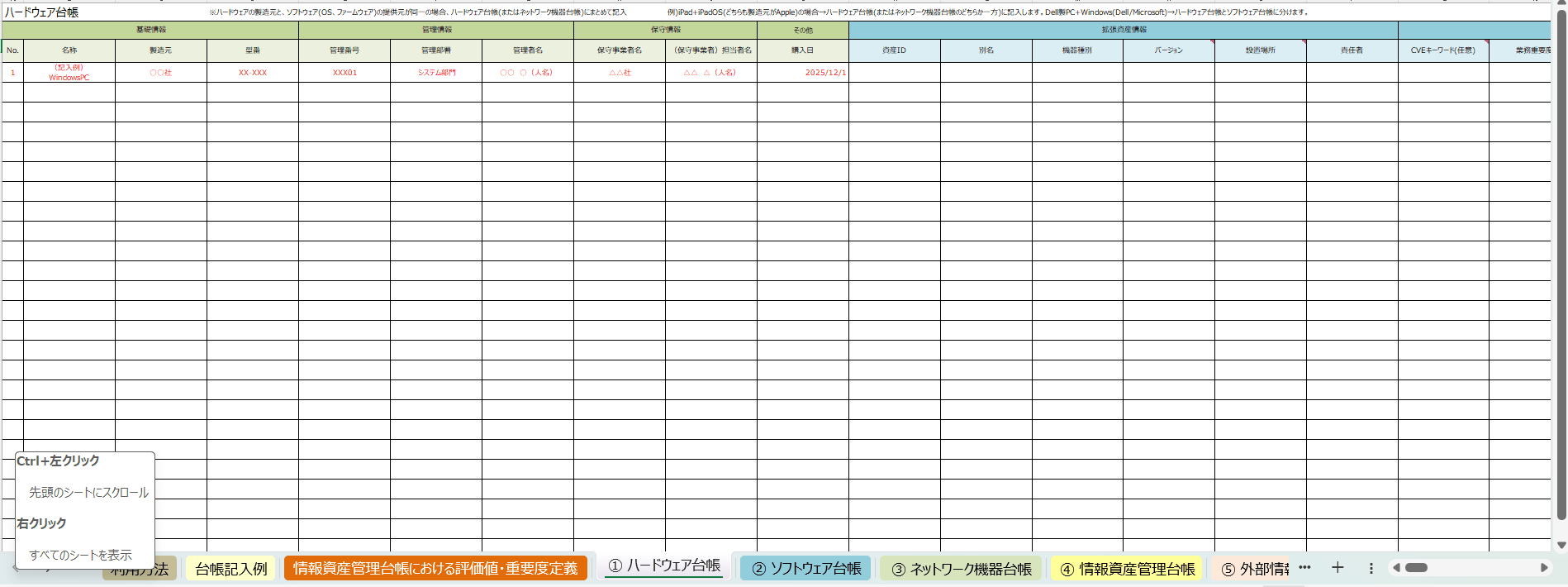Click the システム部門 cell
Viewport: 1568px width, 587px height.
click(436, 73)
